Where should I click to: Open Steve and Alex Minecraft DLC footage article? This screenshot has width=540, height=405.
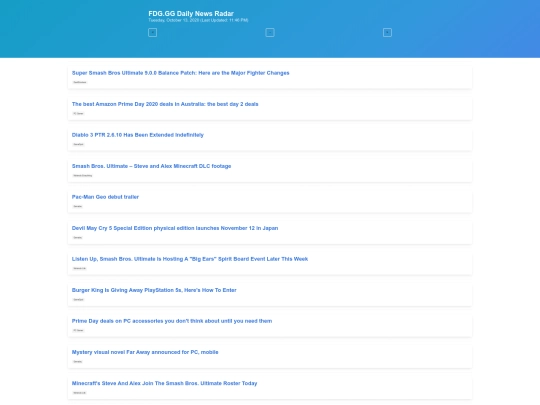(x=152, y=166)
